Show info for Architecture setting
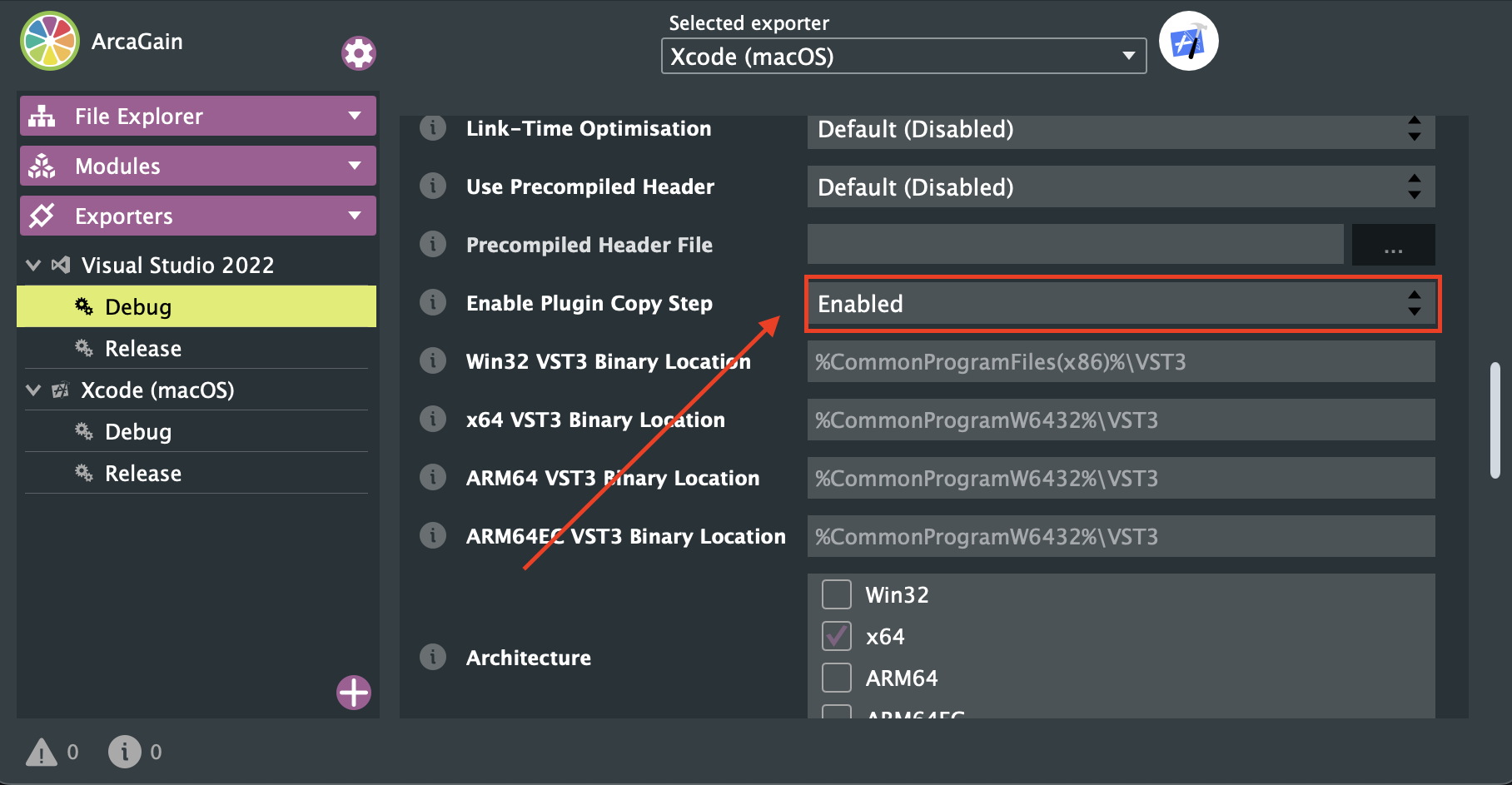This screenshot has width=1512, height=785. pos(433,657)
